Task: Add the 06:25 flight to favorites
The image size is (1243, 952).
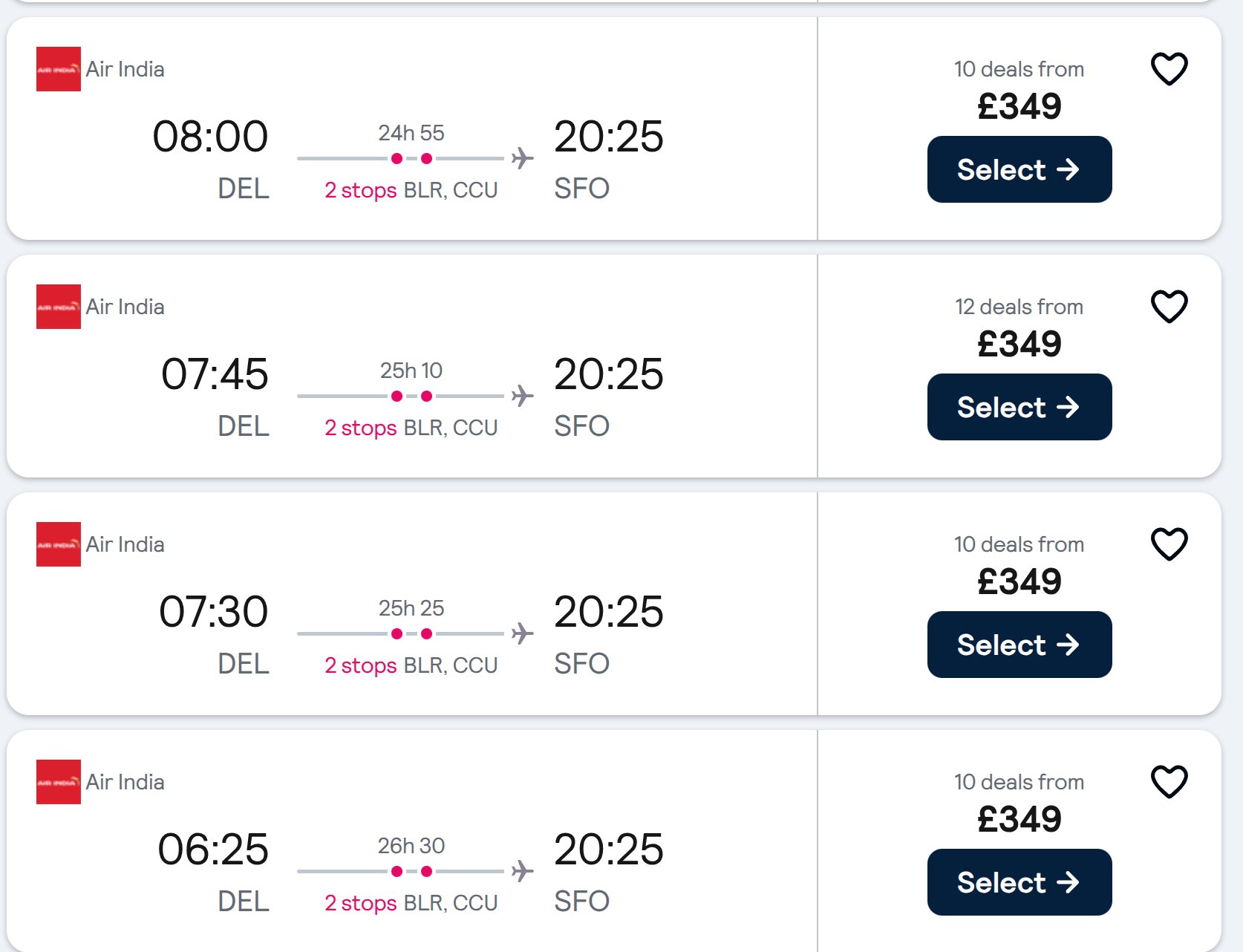Action: (1169, 782)
